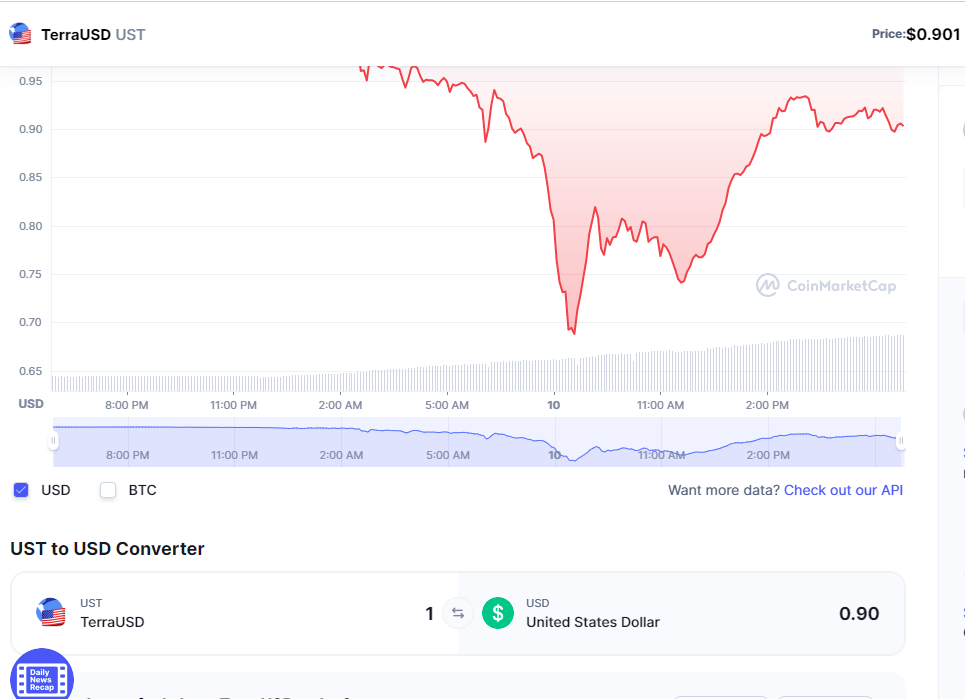This screenshot has height=699, width=965.
Task: Grab the right range handle of the navigator
Action: click(901, 441)
